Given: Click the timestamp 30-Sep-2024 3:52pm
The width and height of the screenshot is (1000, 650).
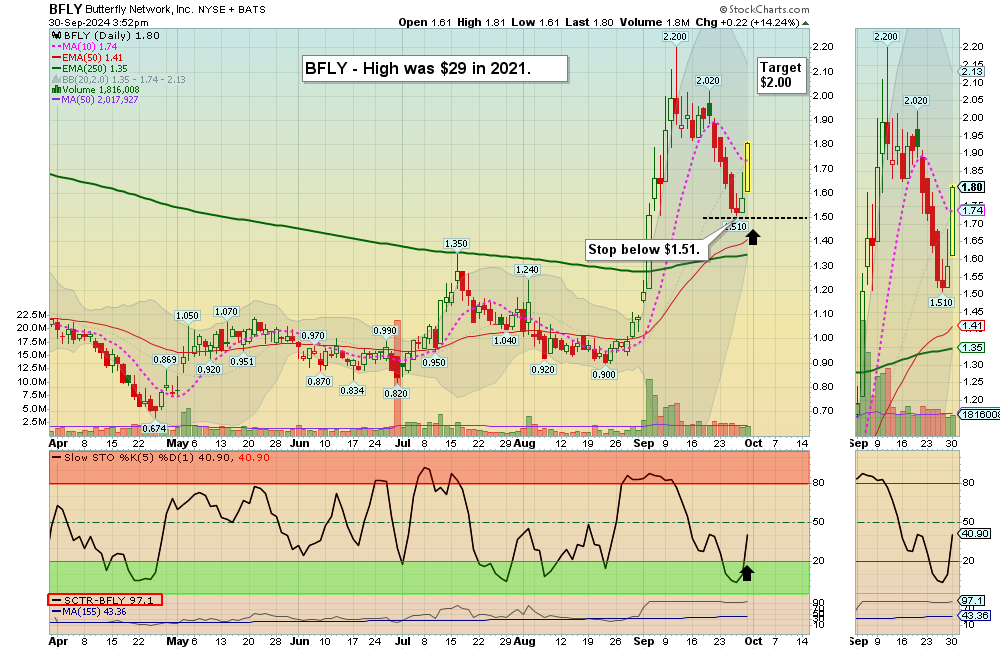Looking at the screenshot, I should [x=99, y=22].
